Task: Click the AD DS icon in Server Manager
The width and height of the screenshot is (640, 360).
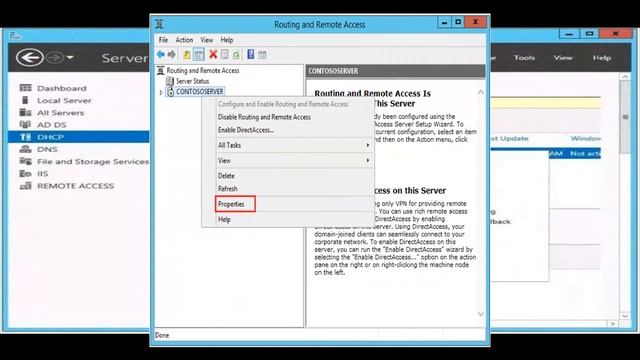Action: coord(25,124)
